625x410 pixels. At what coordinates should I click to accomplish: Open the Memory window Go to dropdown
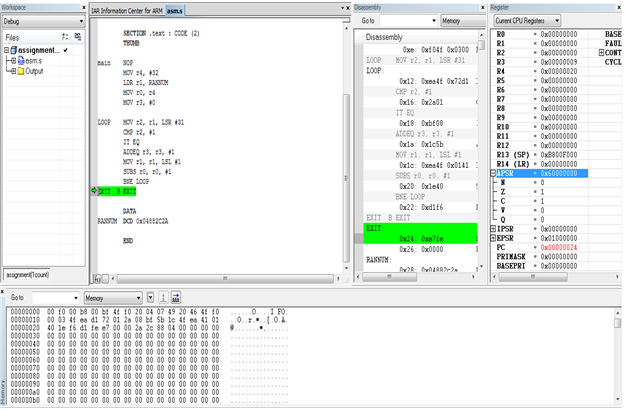pyautogui.click(x=76, y=298)
